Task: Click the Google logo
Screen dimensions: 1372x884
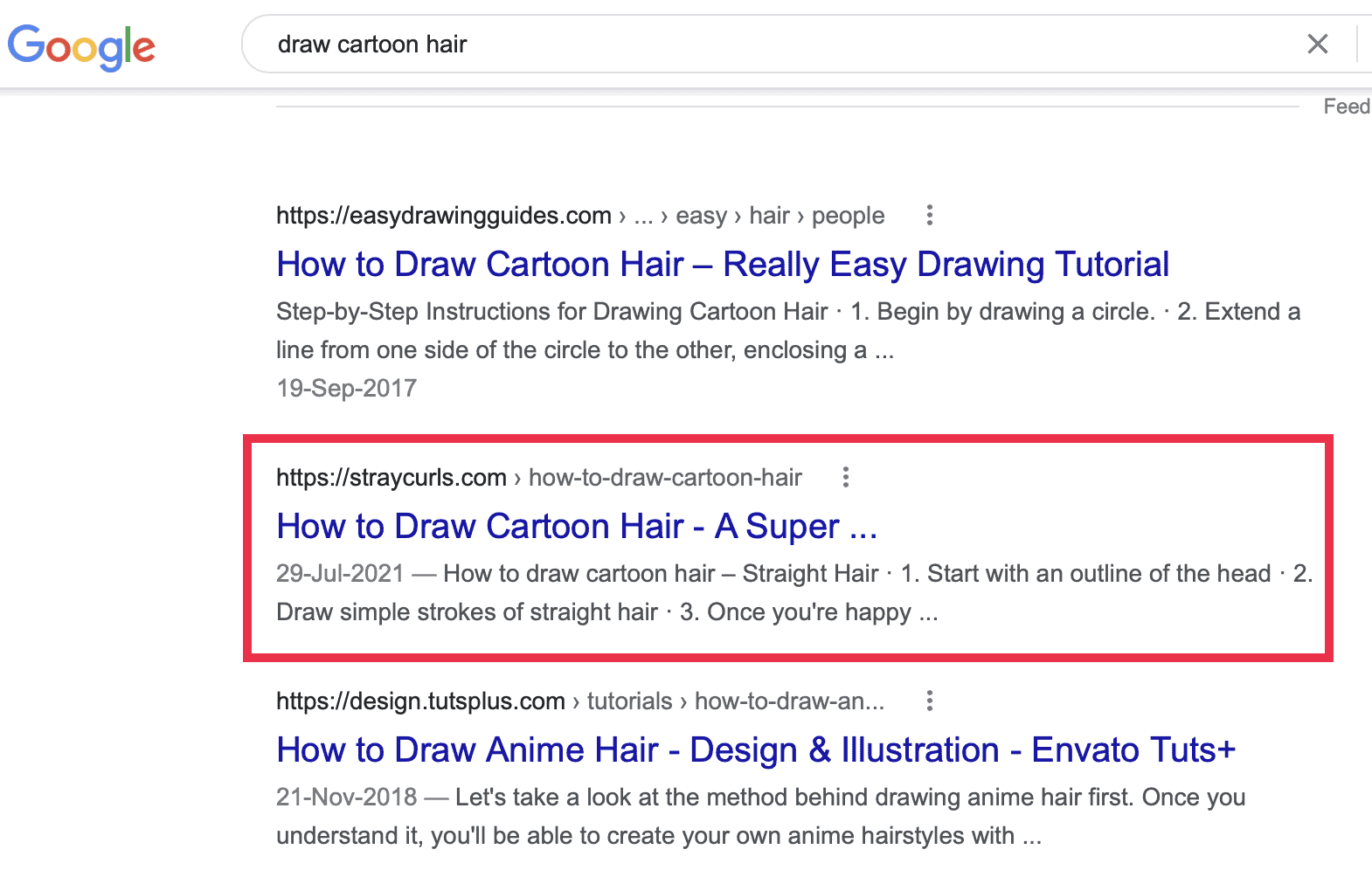Action: coord(81,46)
